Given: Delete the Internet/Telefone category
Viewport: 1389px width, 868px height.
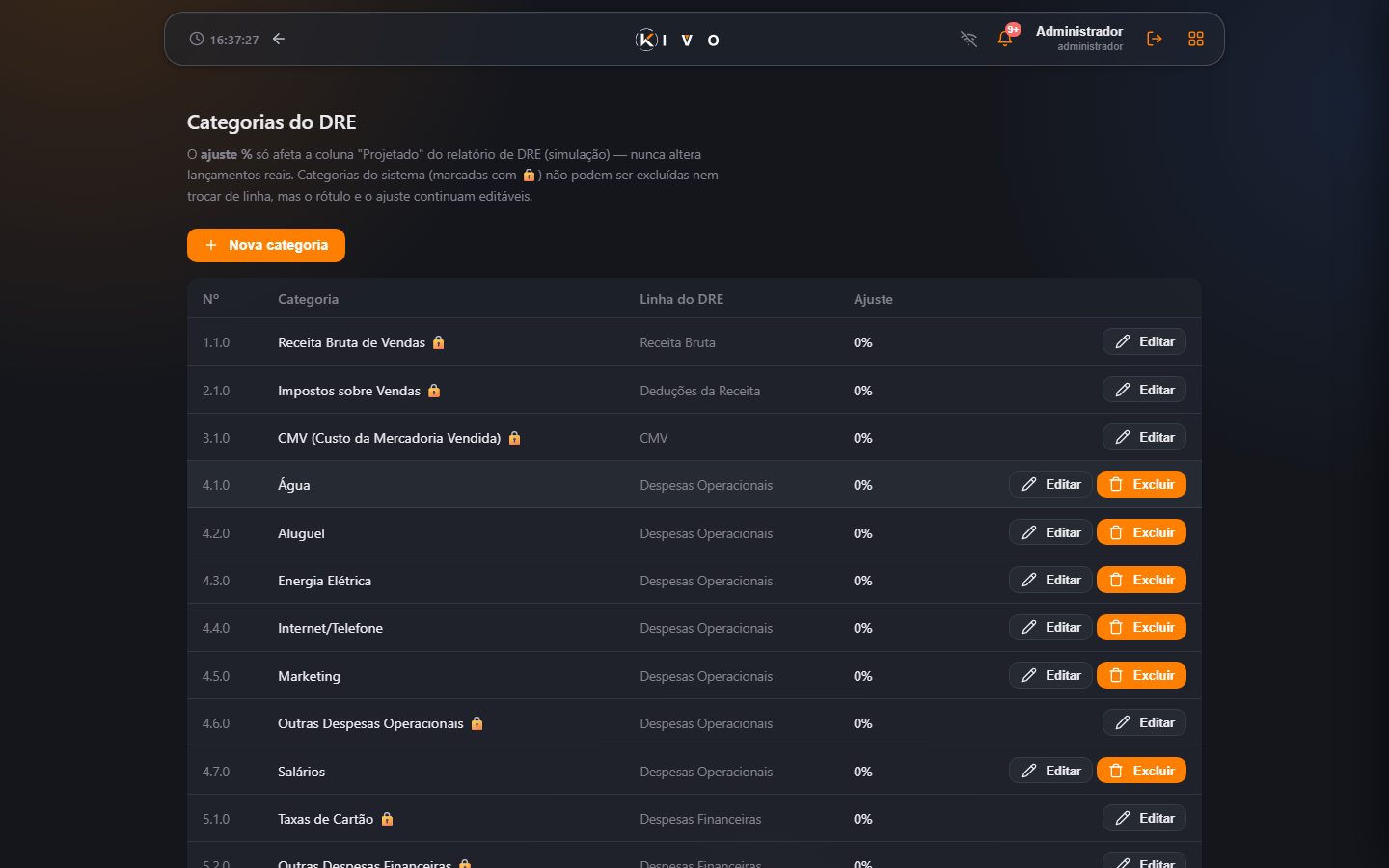Looking at the screenshot, I should click(1141, 627).
